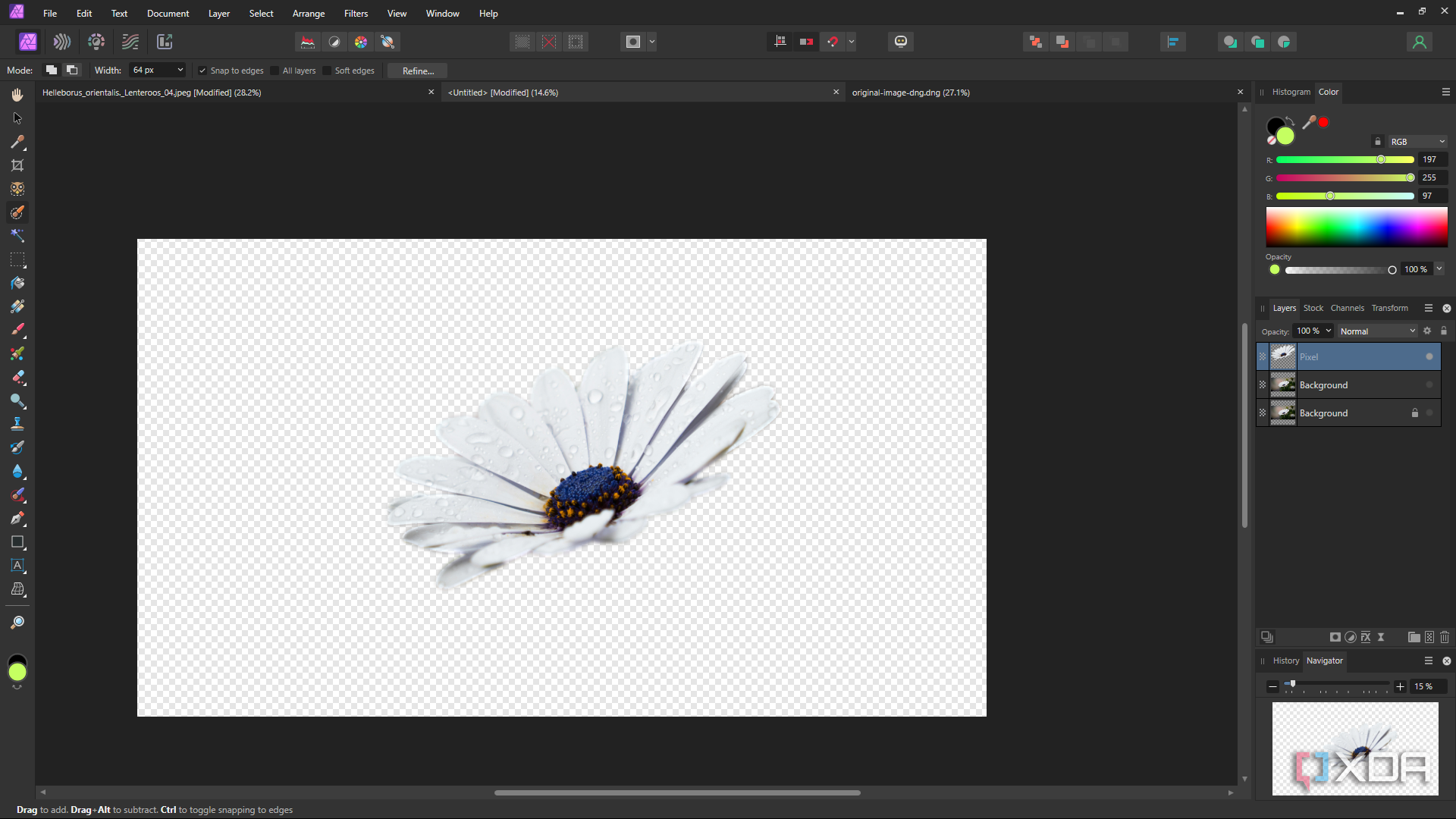Open the layer Opacity 100 % dropdown
Screen dimensions: 1456x819
pyautogui.click(x=1329, y=331)
